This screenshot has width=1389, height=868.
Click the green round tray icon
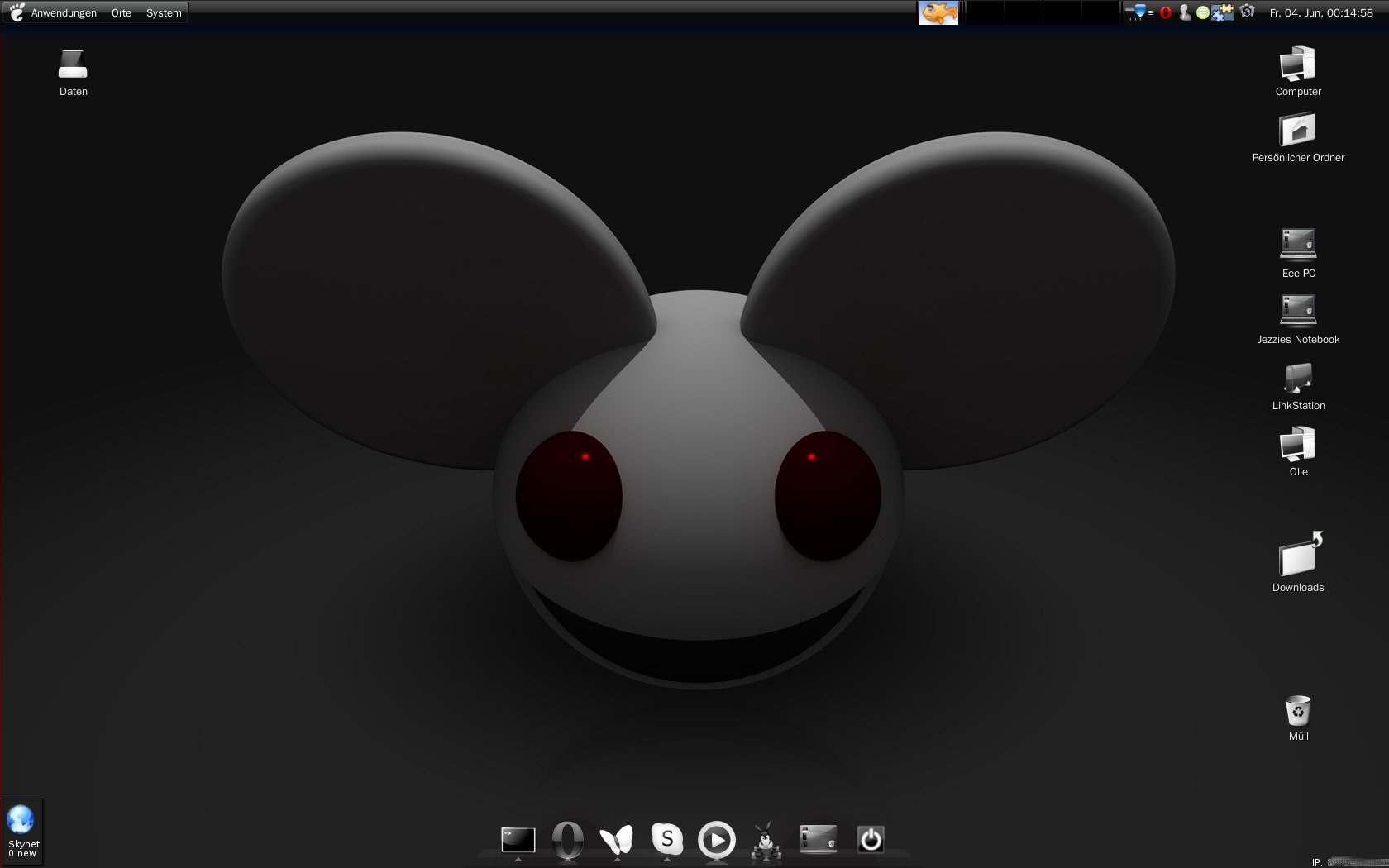pos(1203,12)
